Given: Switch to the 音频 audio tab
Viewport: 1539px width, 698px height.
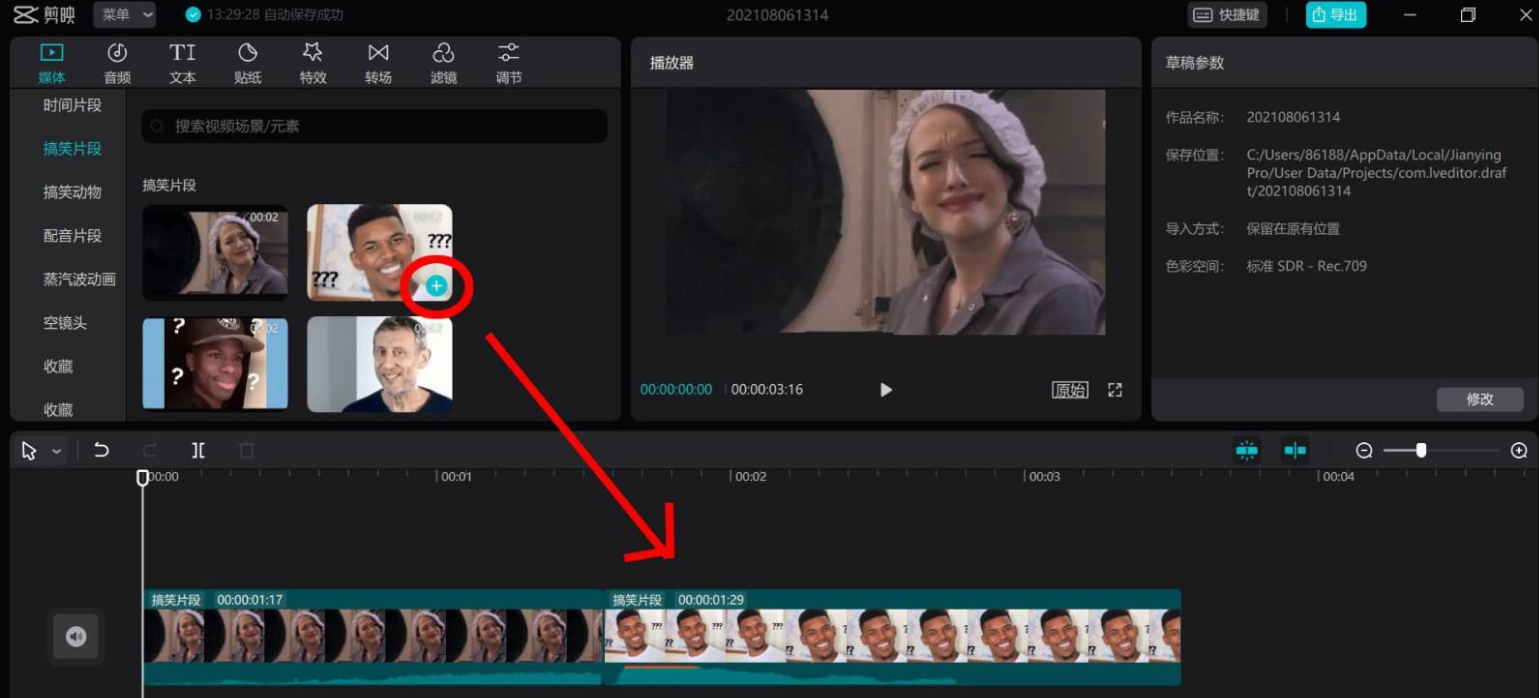Looking at the screenshot, I should (117, 63).
